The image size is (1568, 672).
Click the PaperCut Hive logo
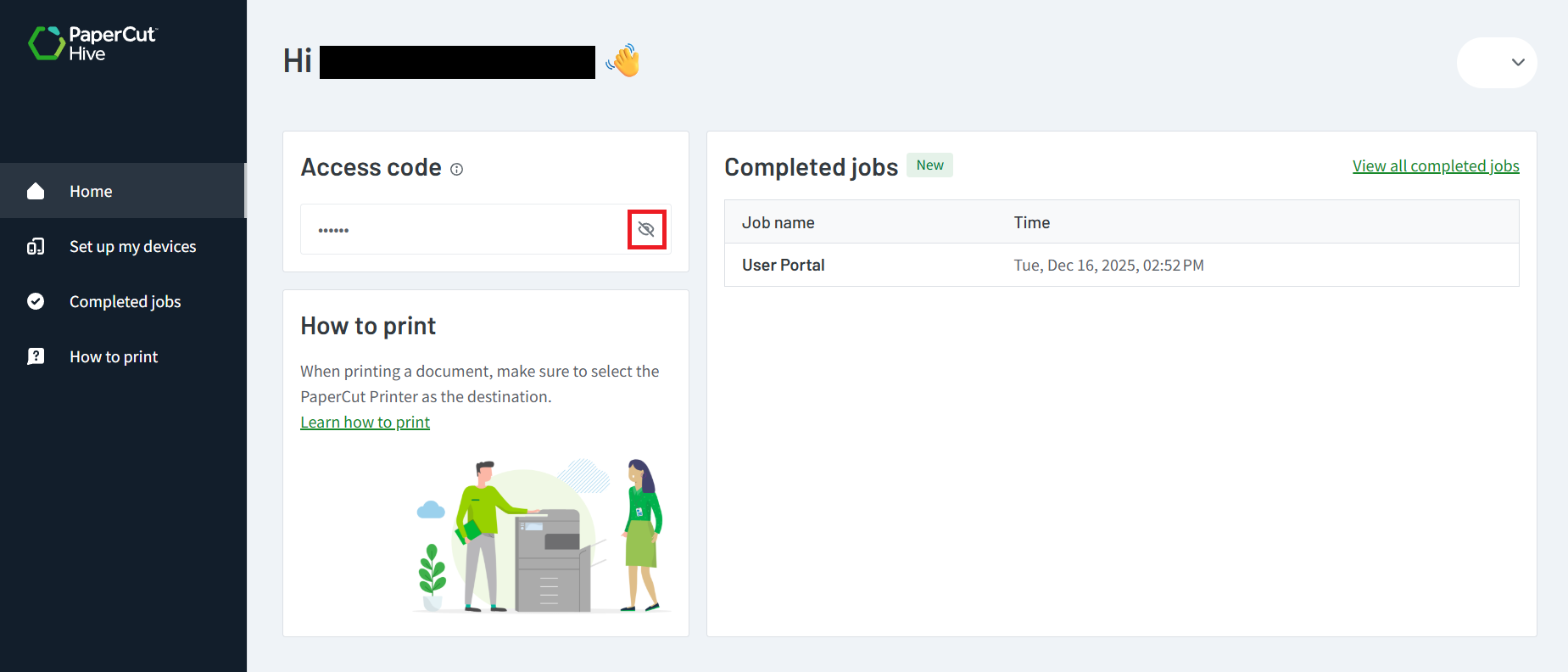[x=92, y=43]
